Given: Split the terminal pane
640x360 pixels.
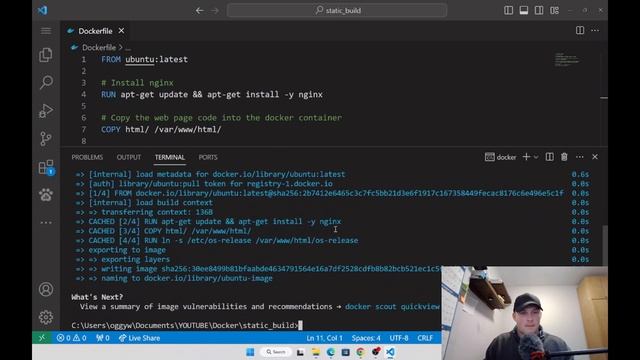Looking at the screenshot, I should (549, 157).
